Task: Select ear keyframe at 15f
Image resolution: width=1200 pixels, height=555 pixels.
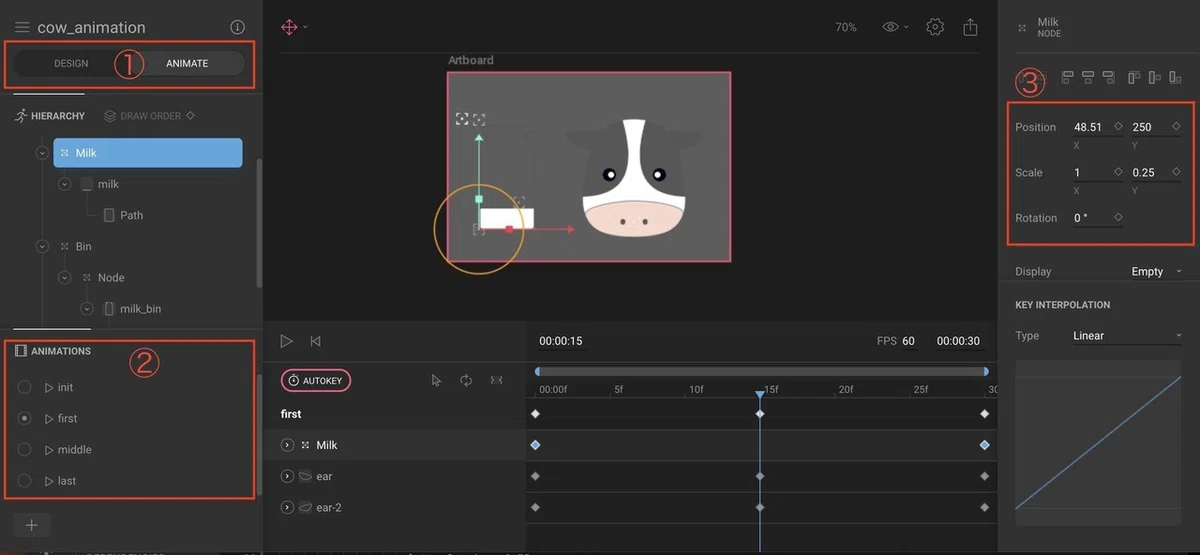Action: [x=760, y=476]
